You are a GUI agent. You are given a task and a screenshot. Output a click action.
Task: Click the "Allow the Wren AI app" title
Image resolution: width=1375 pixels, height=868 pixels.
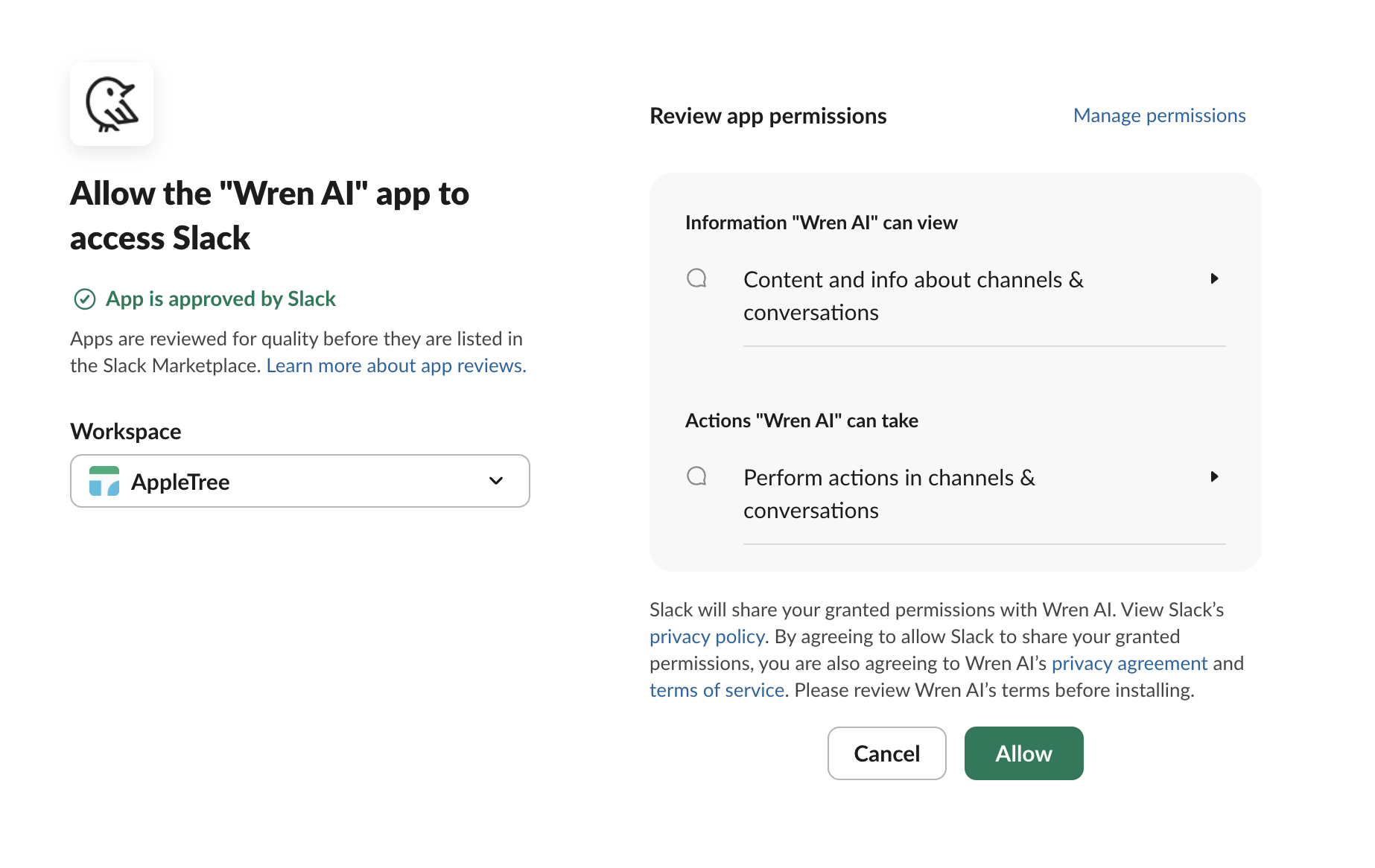tap(270, 216)
